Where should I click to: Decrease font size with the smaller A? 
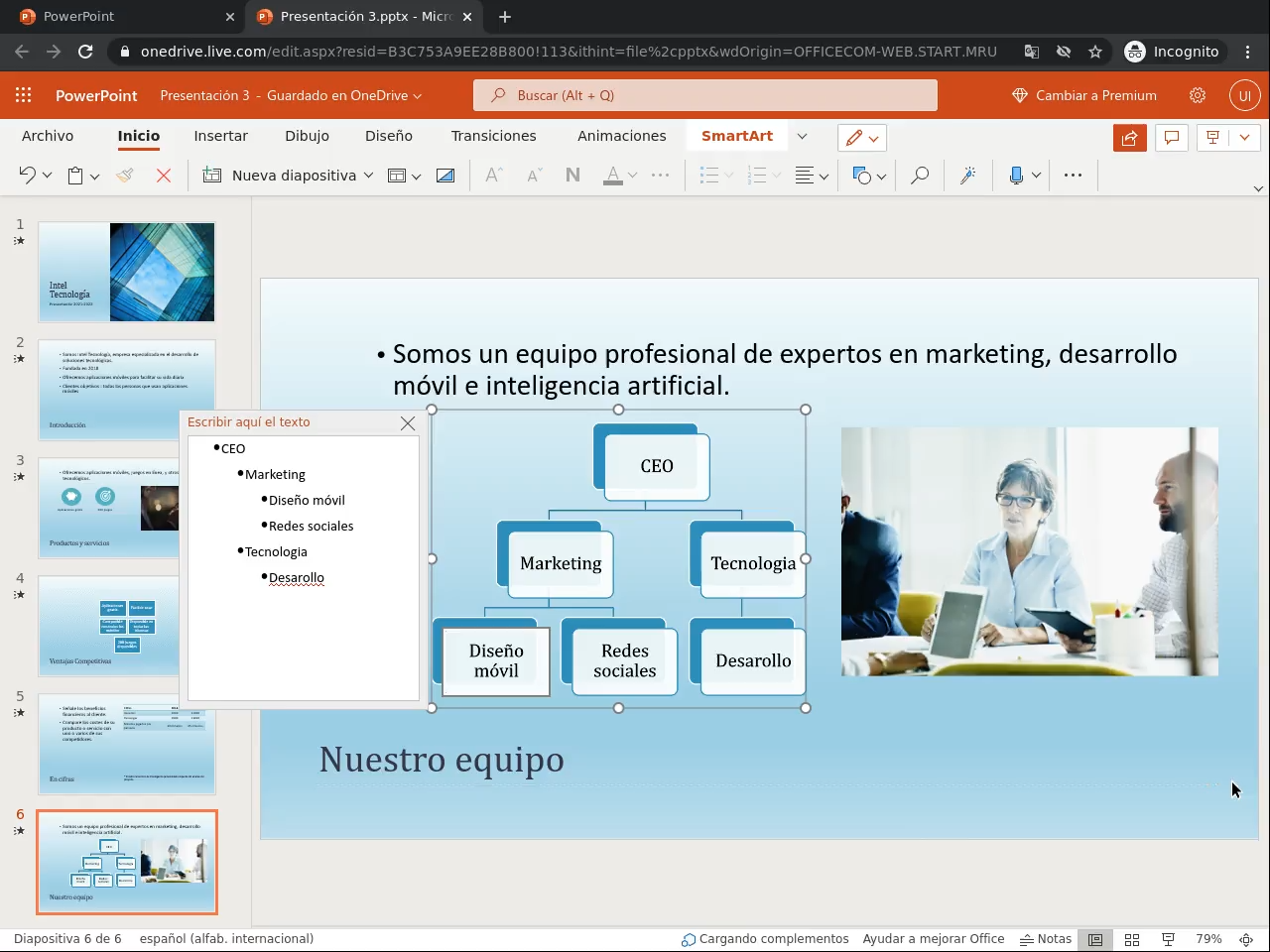(x=534, y=176)
